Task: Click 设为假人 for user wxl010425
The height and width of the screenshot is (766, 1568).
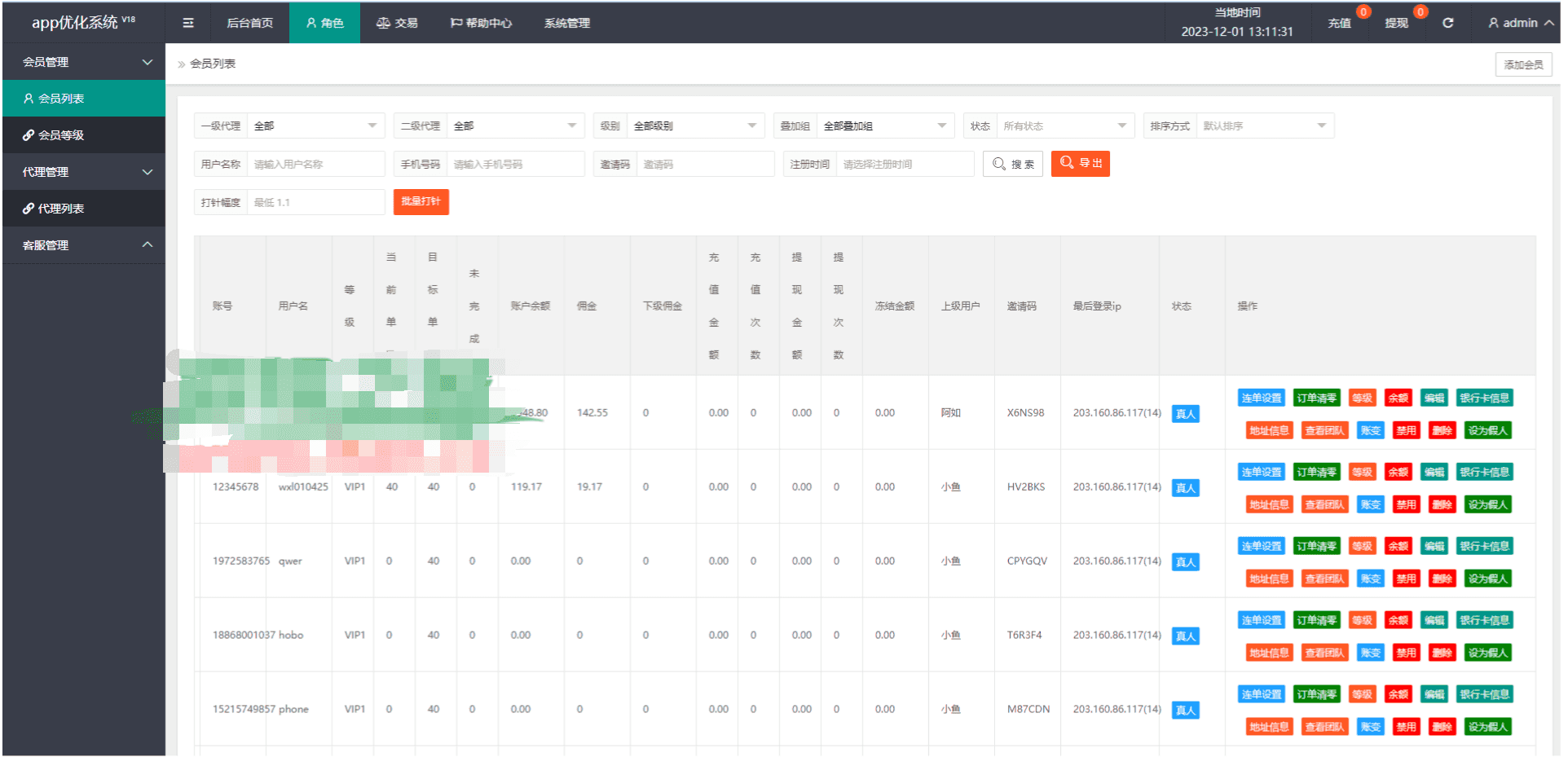Action: (x=1488, y=504)
